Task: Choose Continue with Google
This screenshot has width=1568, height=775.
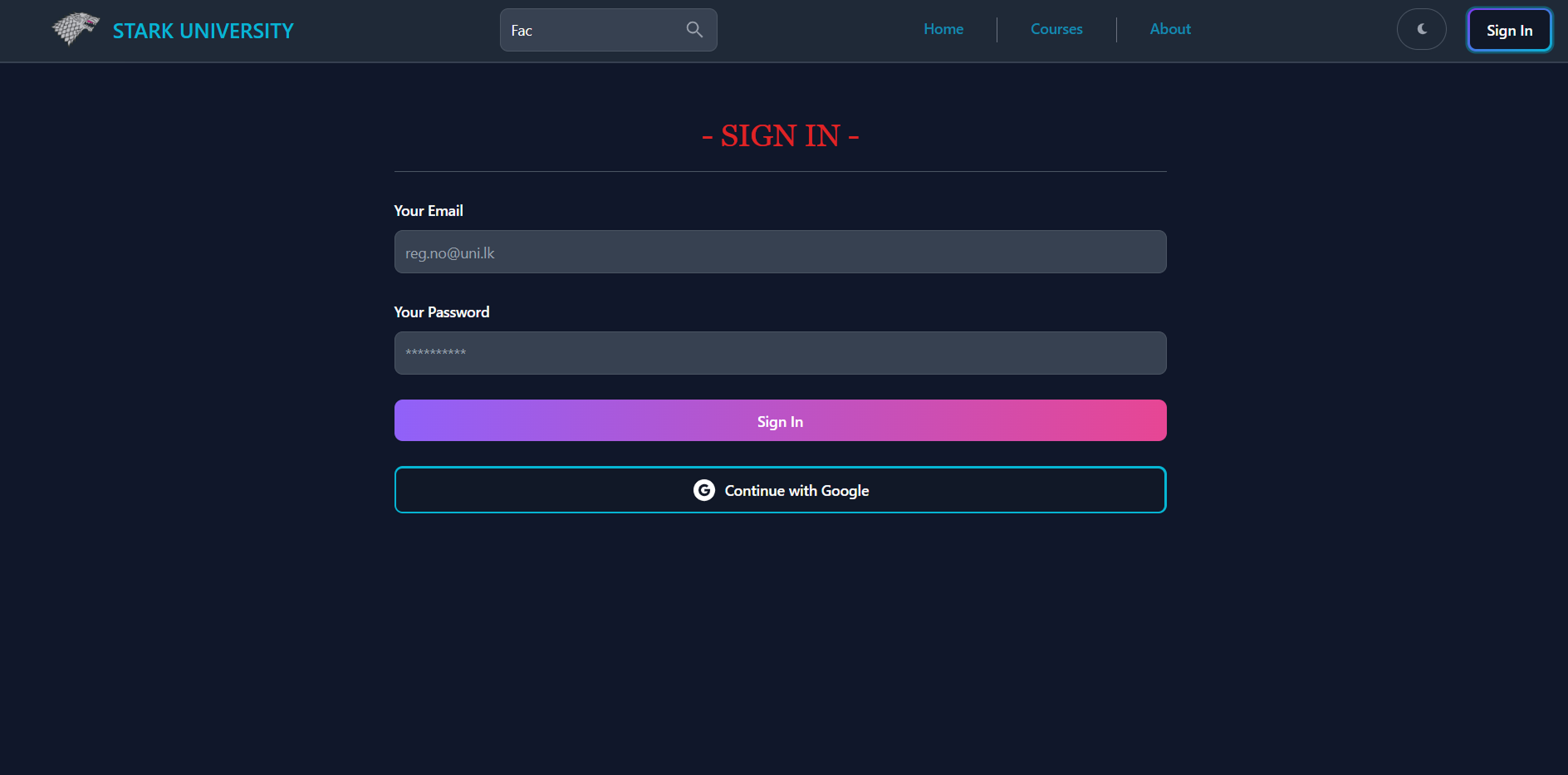Action: (x=780, y=490)
